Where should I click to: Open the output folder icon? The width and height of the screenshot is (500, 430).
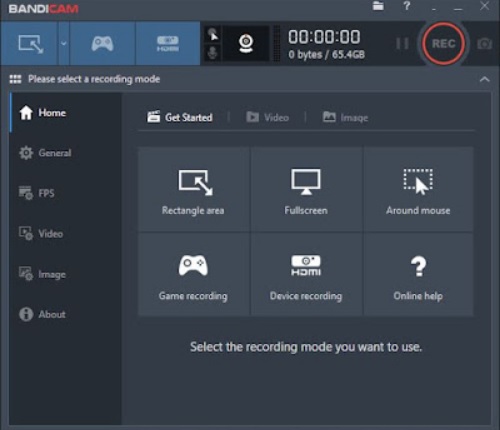click(x=378, y=6)
